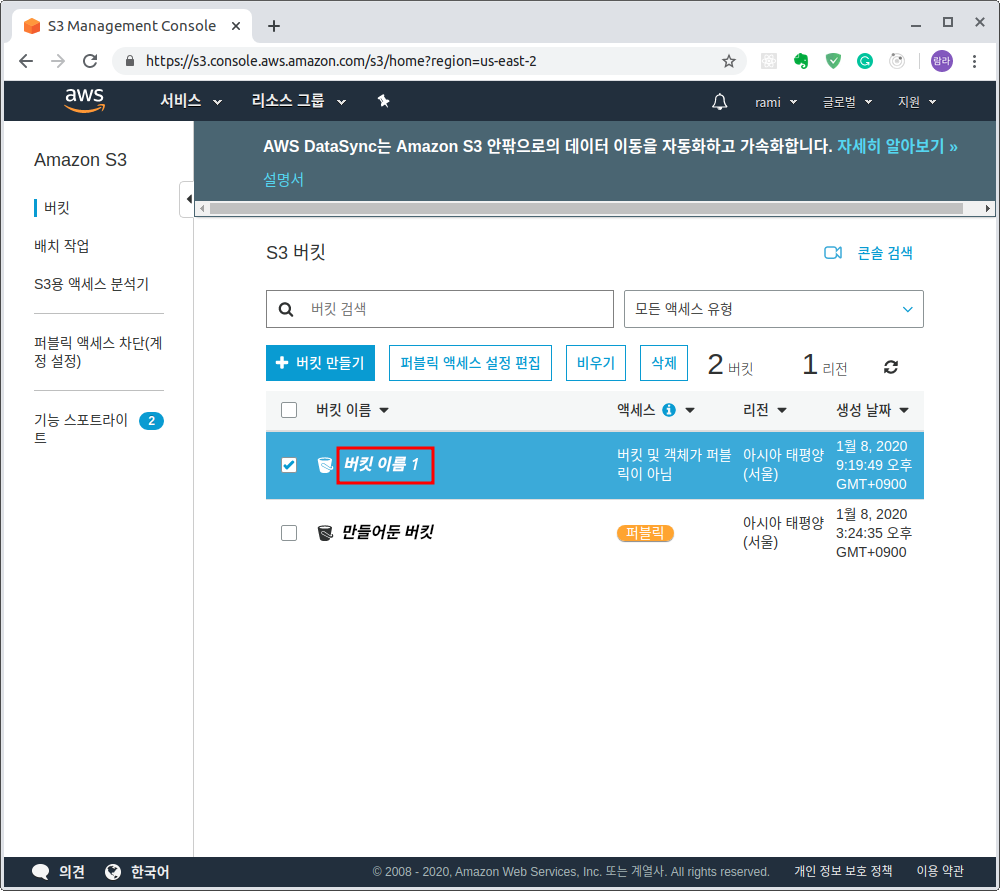Open 기능 스포트라이트 in sidebar
1000x891 pixels.
coord(81,429)
